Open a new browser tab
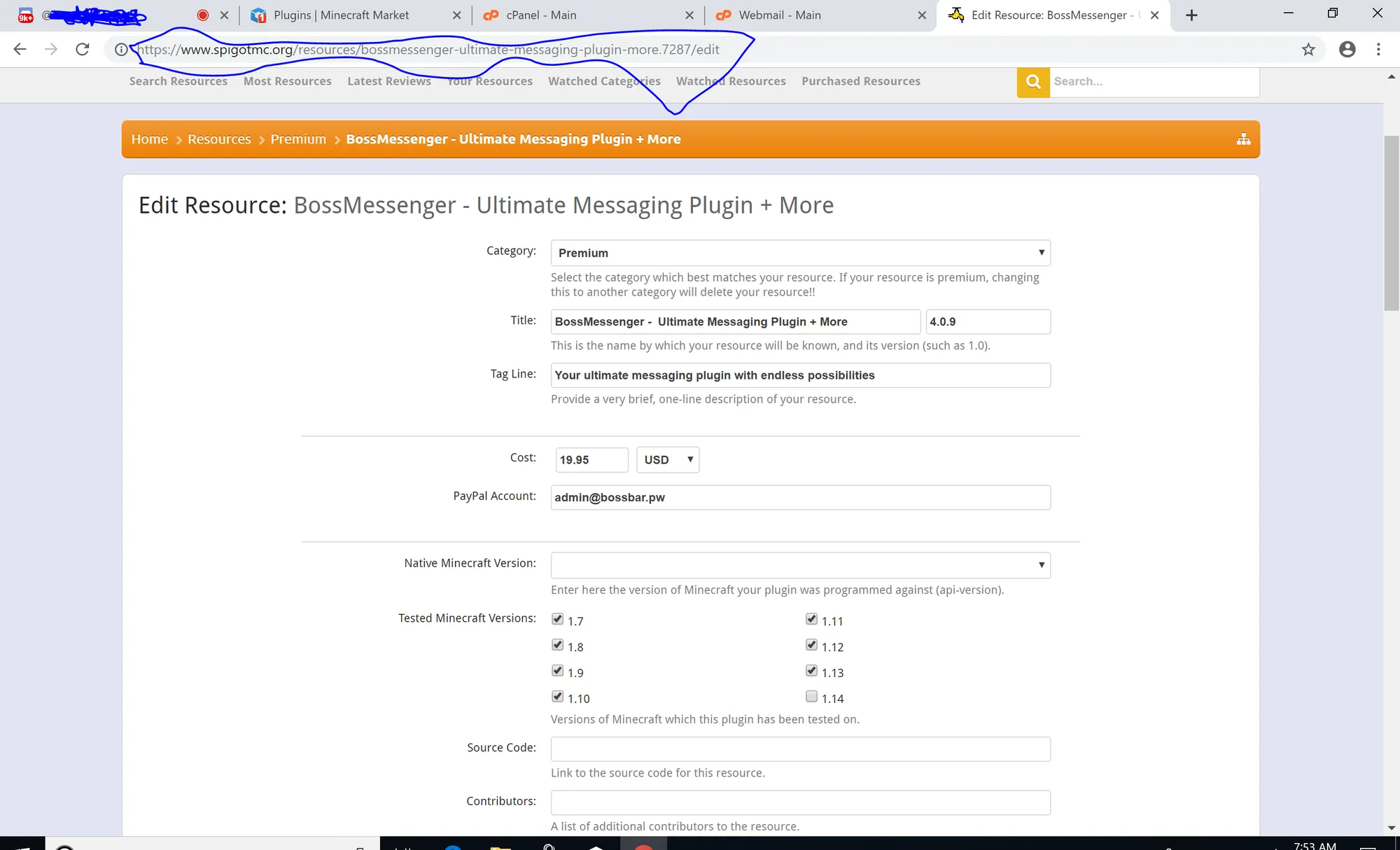 [x=1191, y=15]
